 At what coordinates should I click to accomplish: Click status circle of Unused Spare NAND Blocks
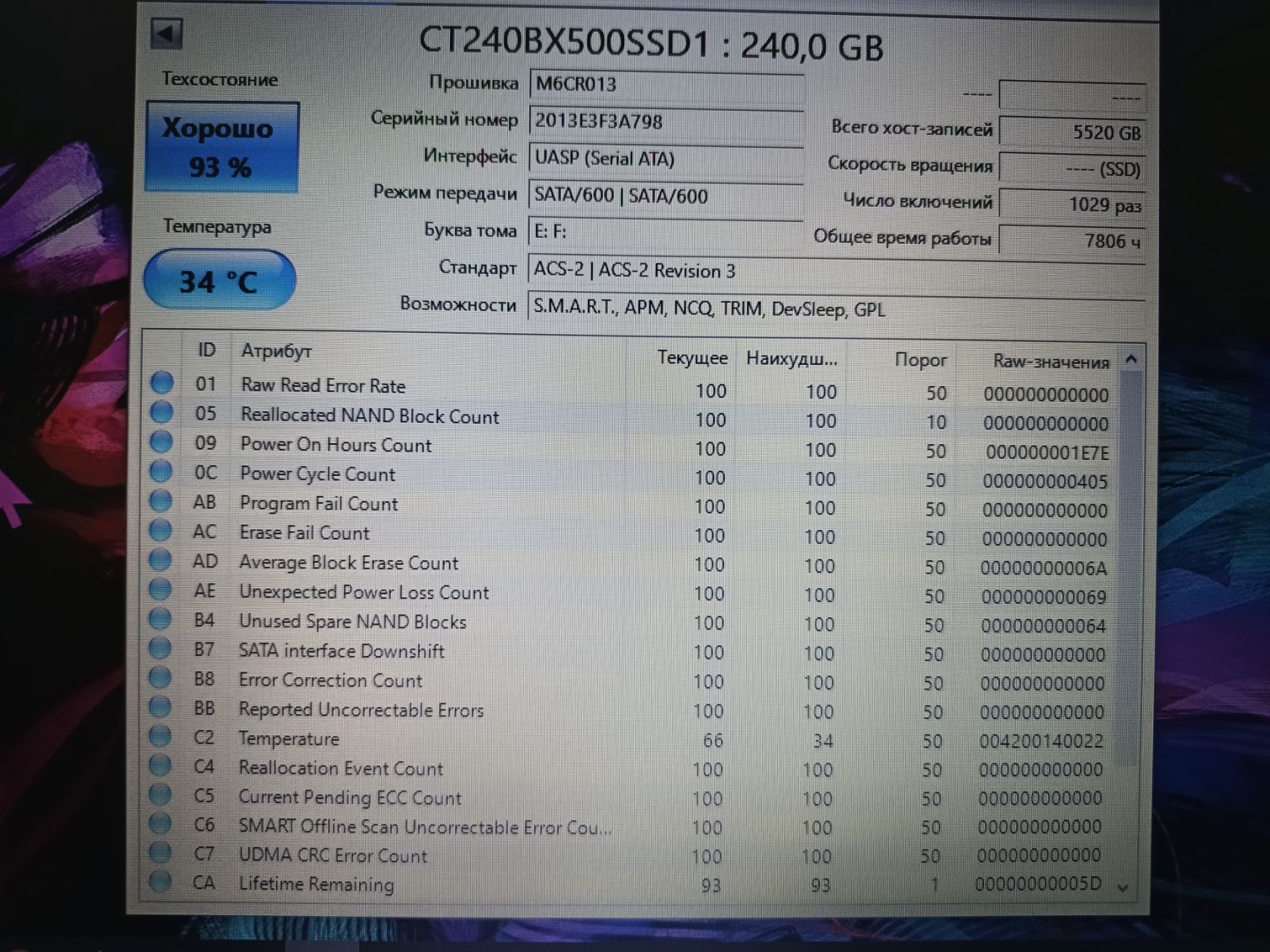pyautogui.click(x=160, y=618)
